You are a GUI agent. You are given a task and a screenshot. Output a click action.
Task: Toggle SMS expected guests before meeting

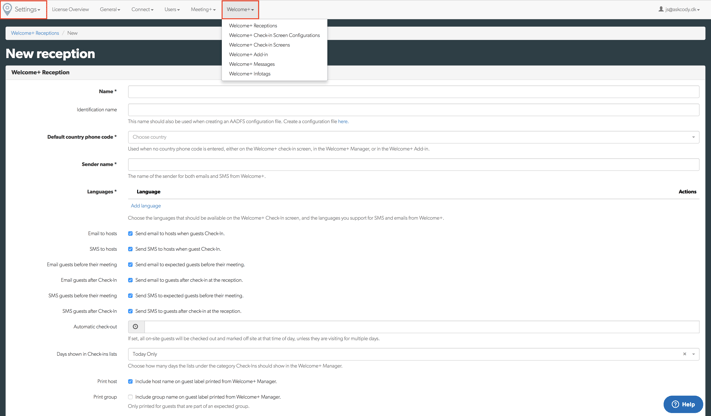[130, 296]
